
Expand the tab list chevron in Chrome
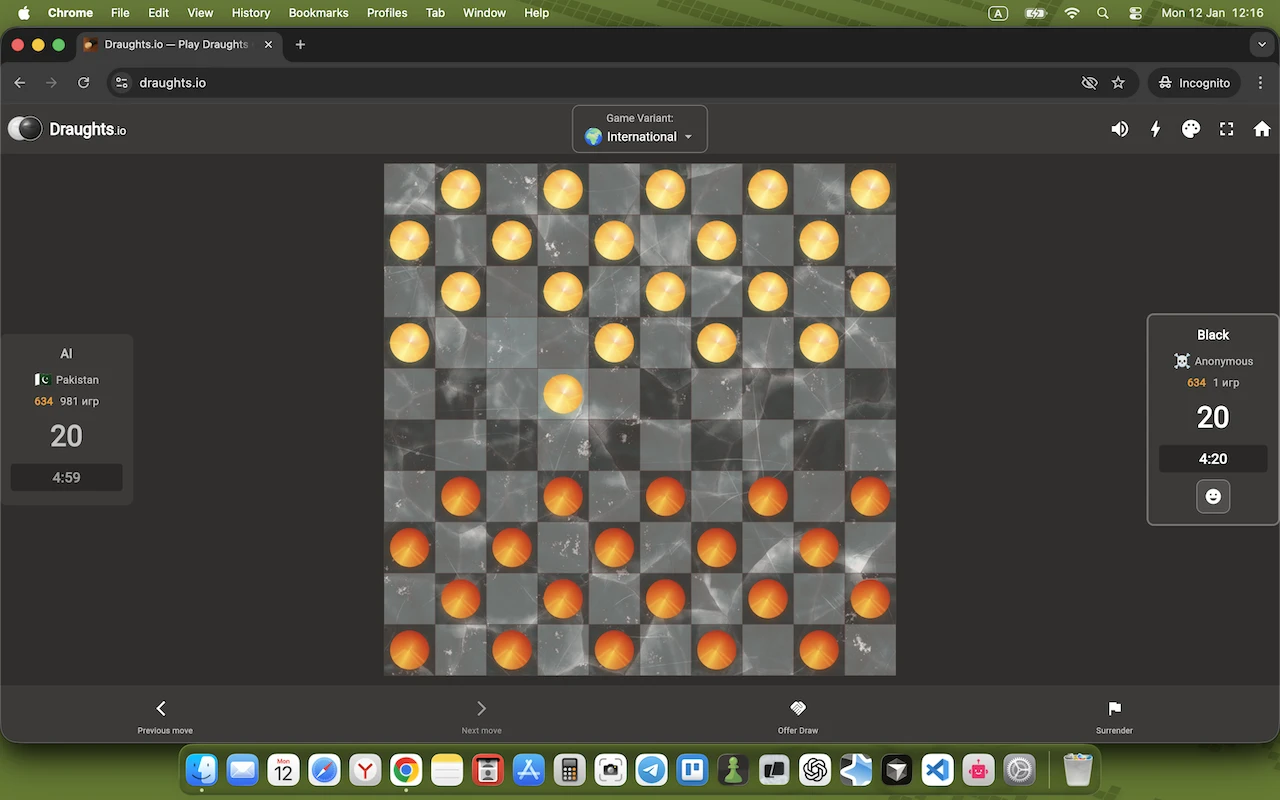click(1261, 44)
